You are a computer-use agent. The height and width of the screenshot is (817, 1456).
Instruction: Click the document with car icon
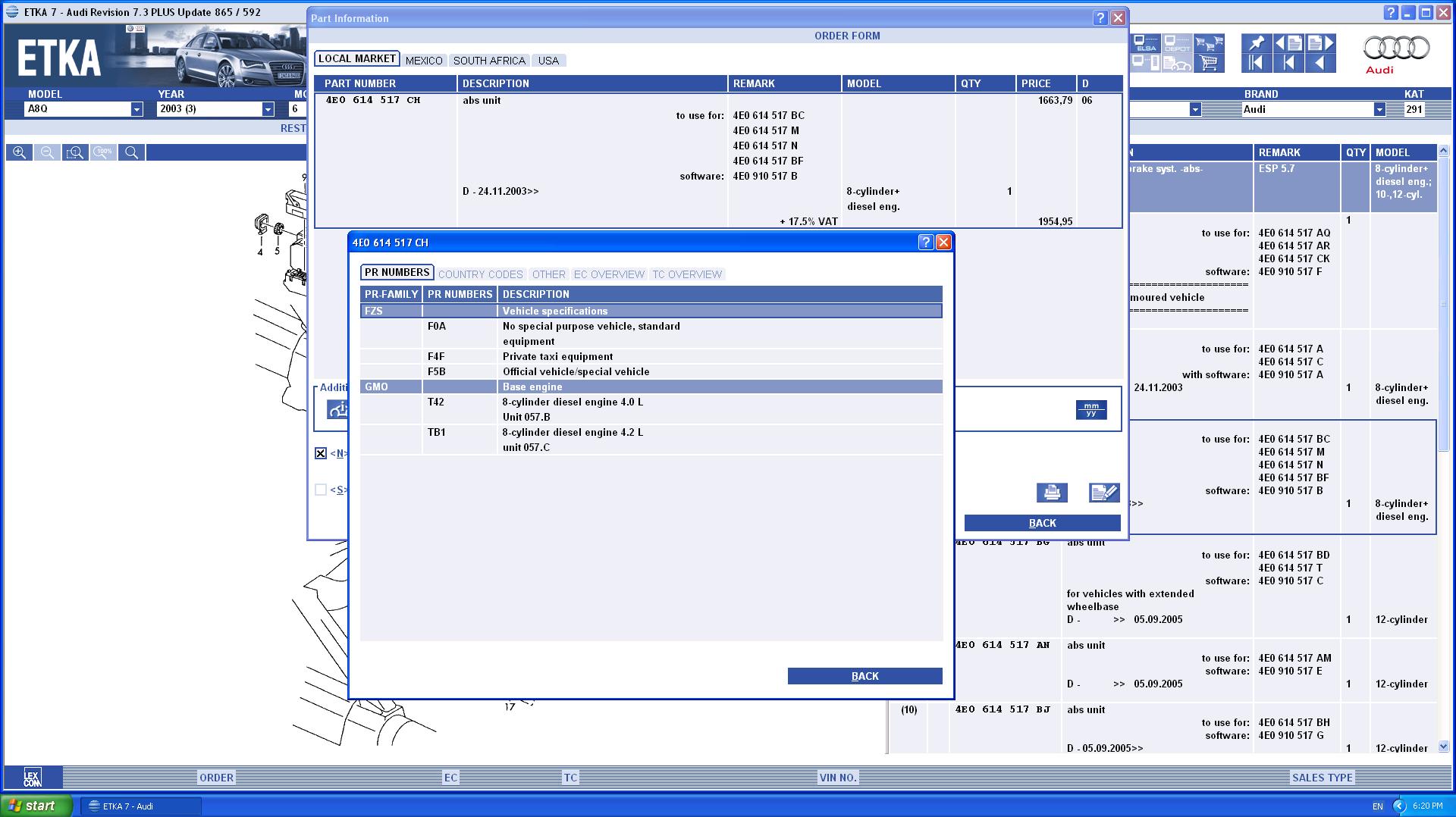1177,63
